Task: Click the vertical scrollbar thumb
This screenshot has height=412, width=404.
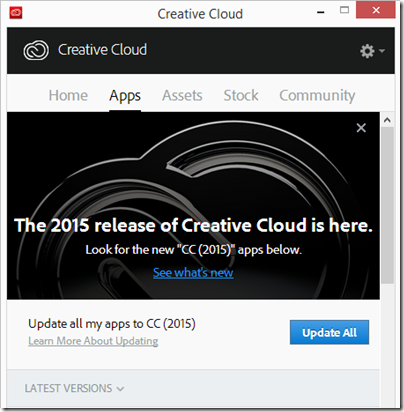Action: point(387,205)
